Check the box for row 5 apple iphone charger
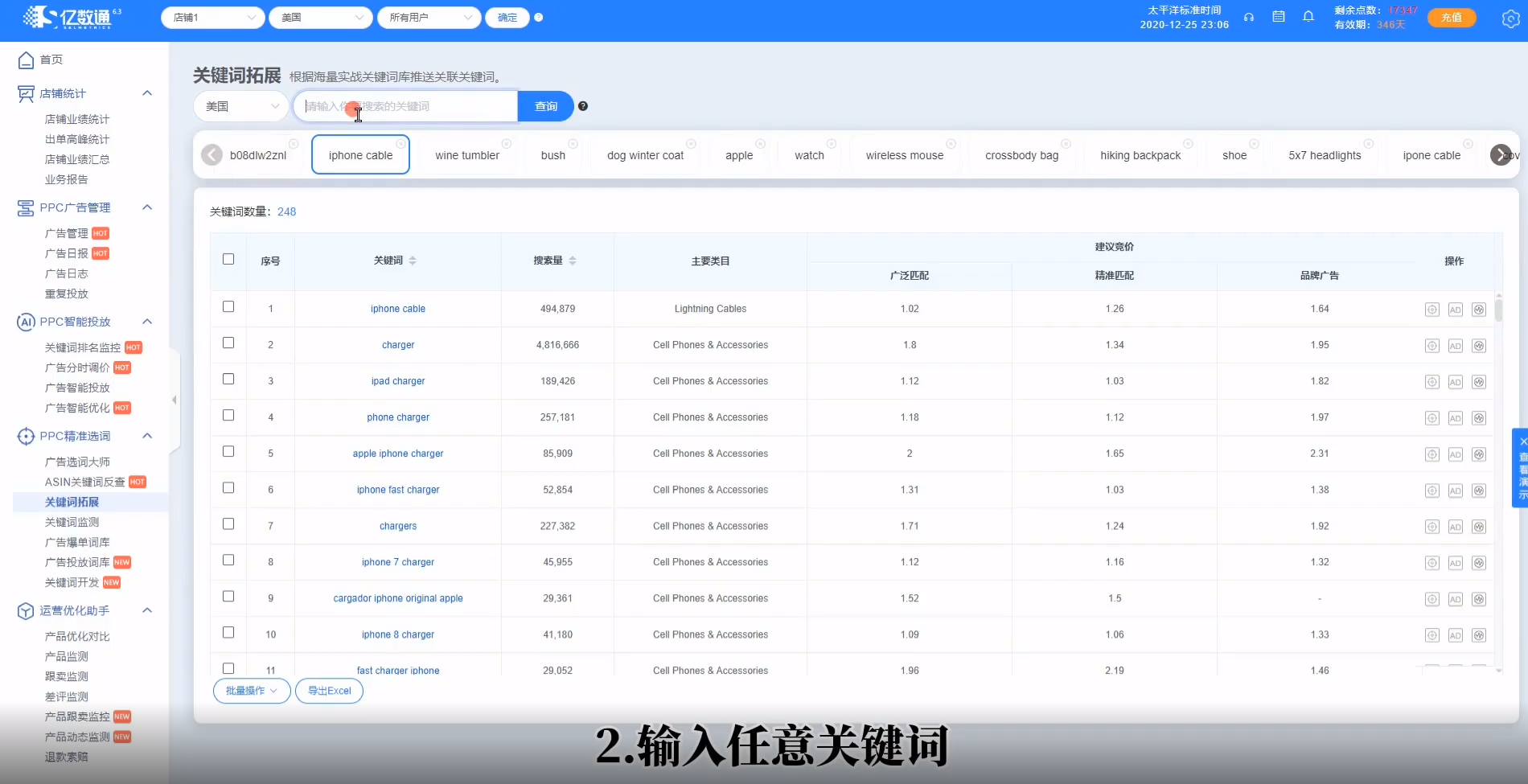1528x784 pixels. [228, 451]
